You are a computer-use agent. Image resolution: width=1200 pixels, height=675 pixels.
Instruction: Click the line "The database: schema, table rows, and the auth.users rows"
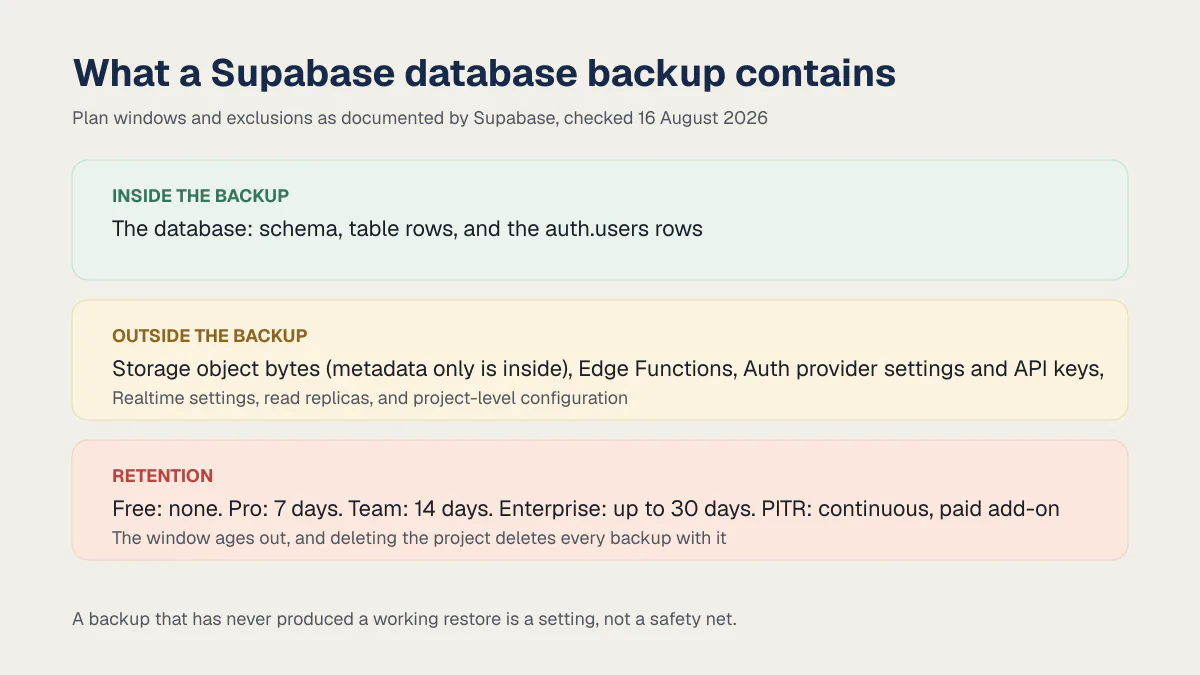pyautogui.click(x=407, y=229)
